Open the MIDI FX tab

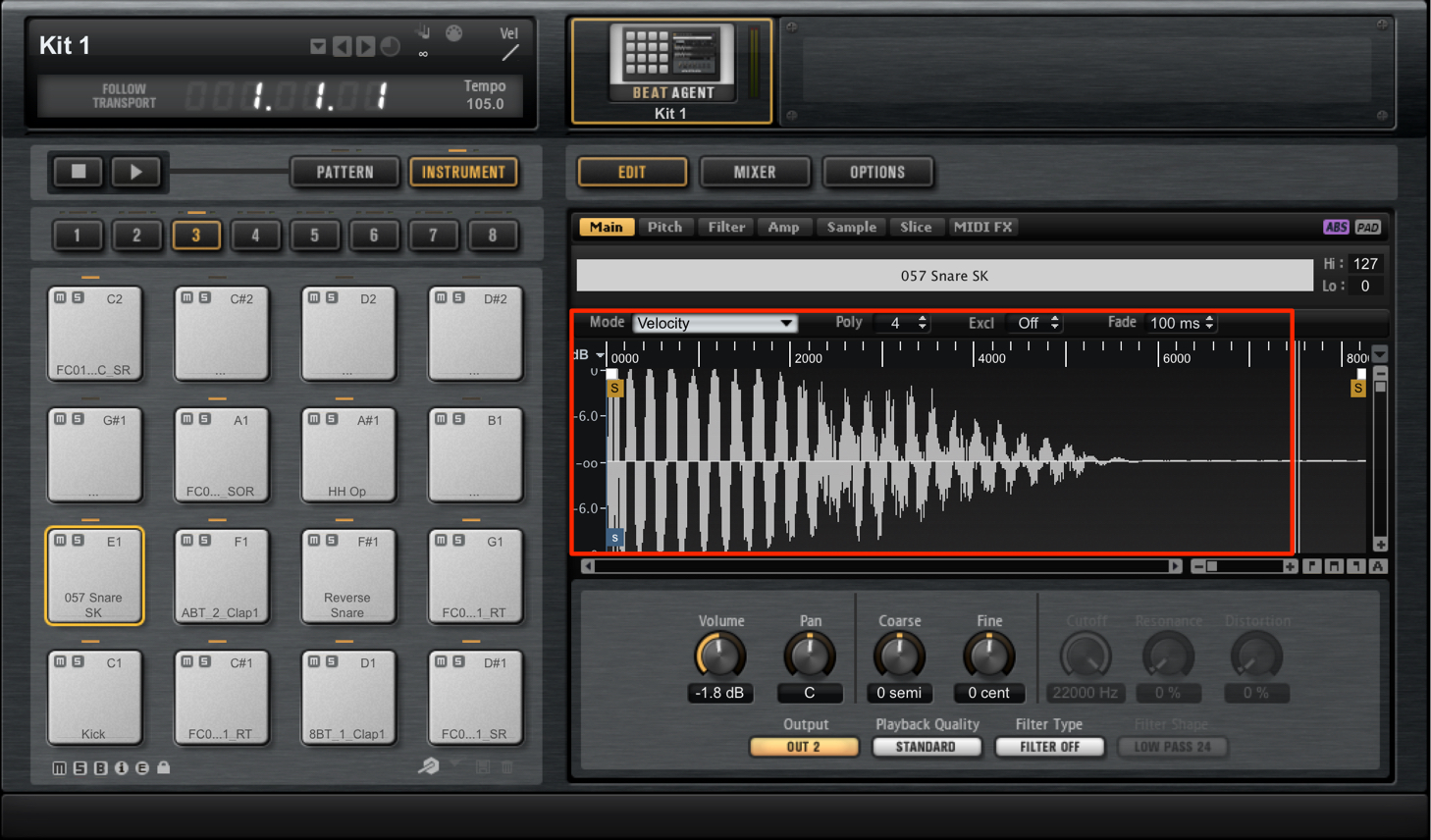point(982,227)
